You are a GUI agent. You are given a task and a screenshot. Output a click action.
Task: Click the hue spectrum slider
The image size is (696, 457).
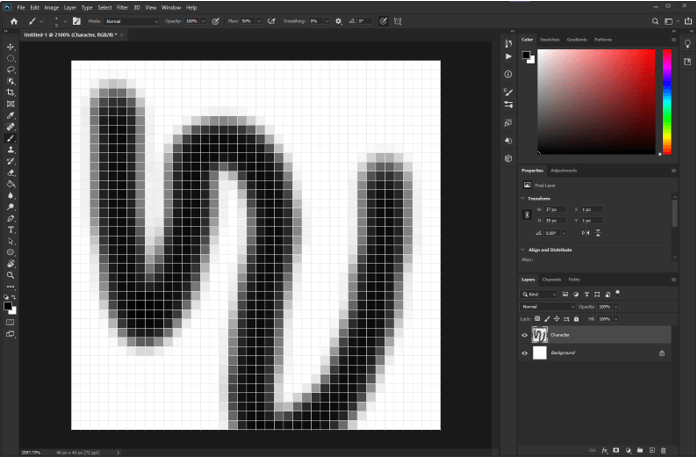click(667, 102)
